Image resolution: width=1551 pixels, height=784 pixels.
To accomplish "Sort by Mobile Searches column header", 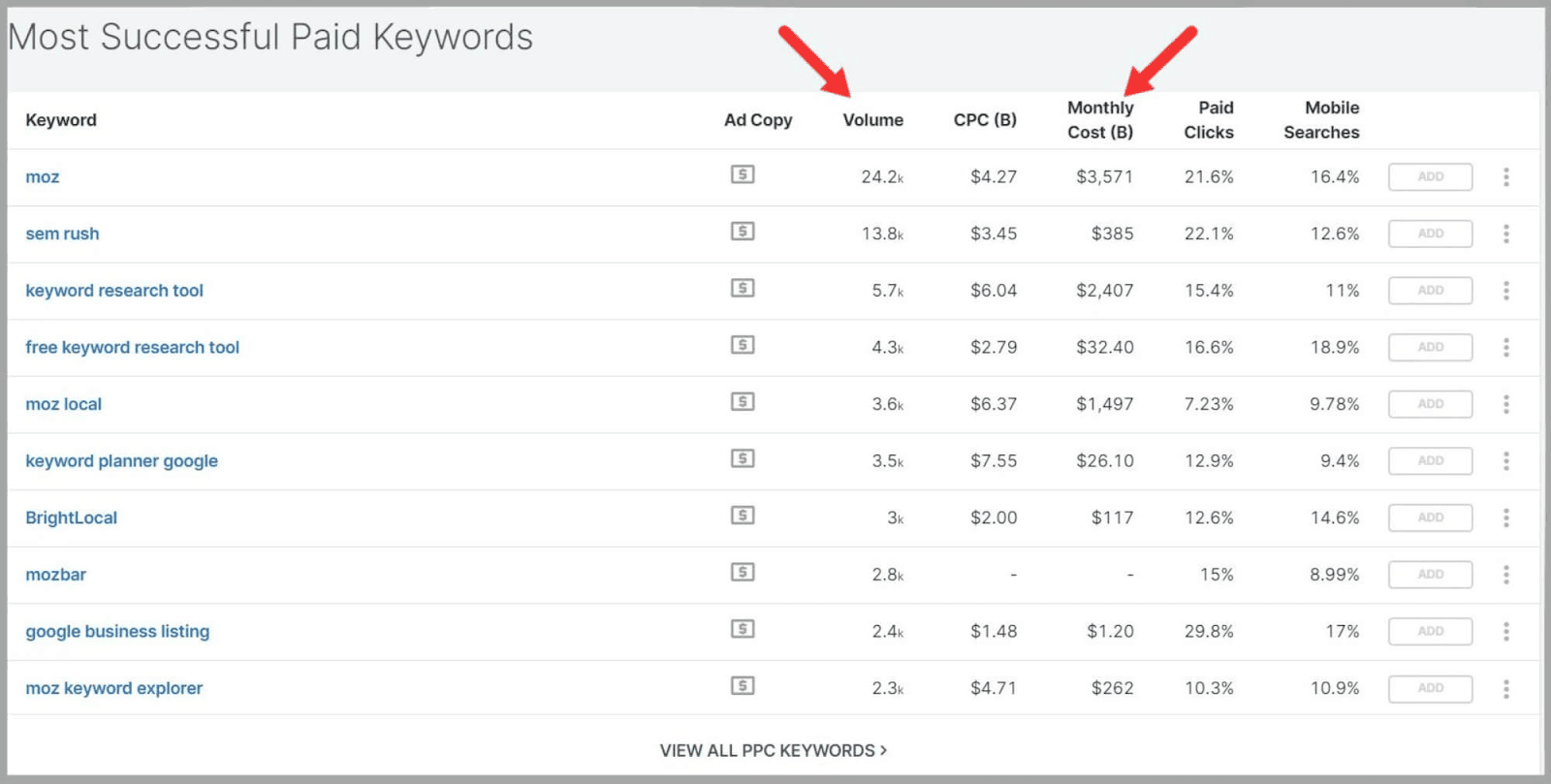I will coord(1321,120).
